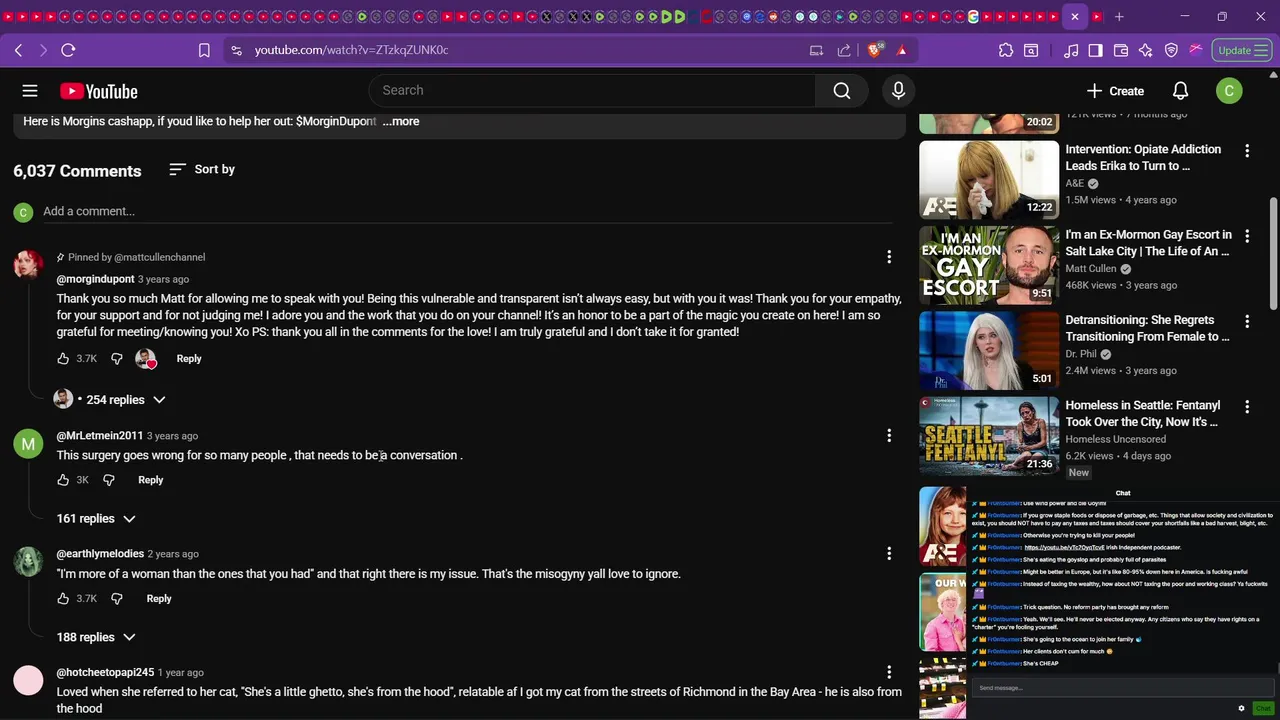Open menu for Homeless in Seattle video
The width and height of the screenshot is (1280, 720).
pos(1247,407)
